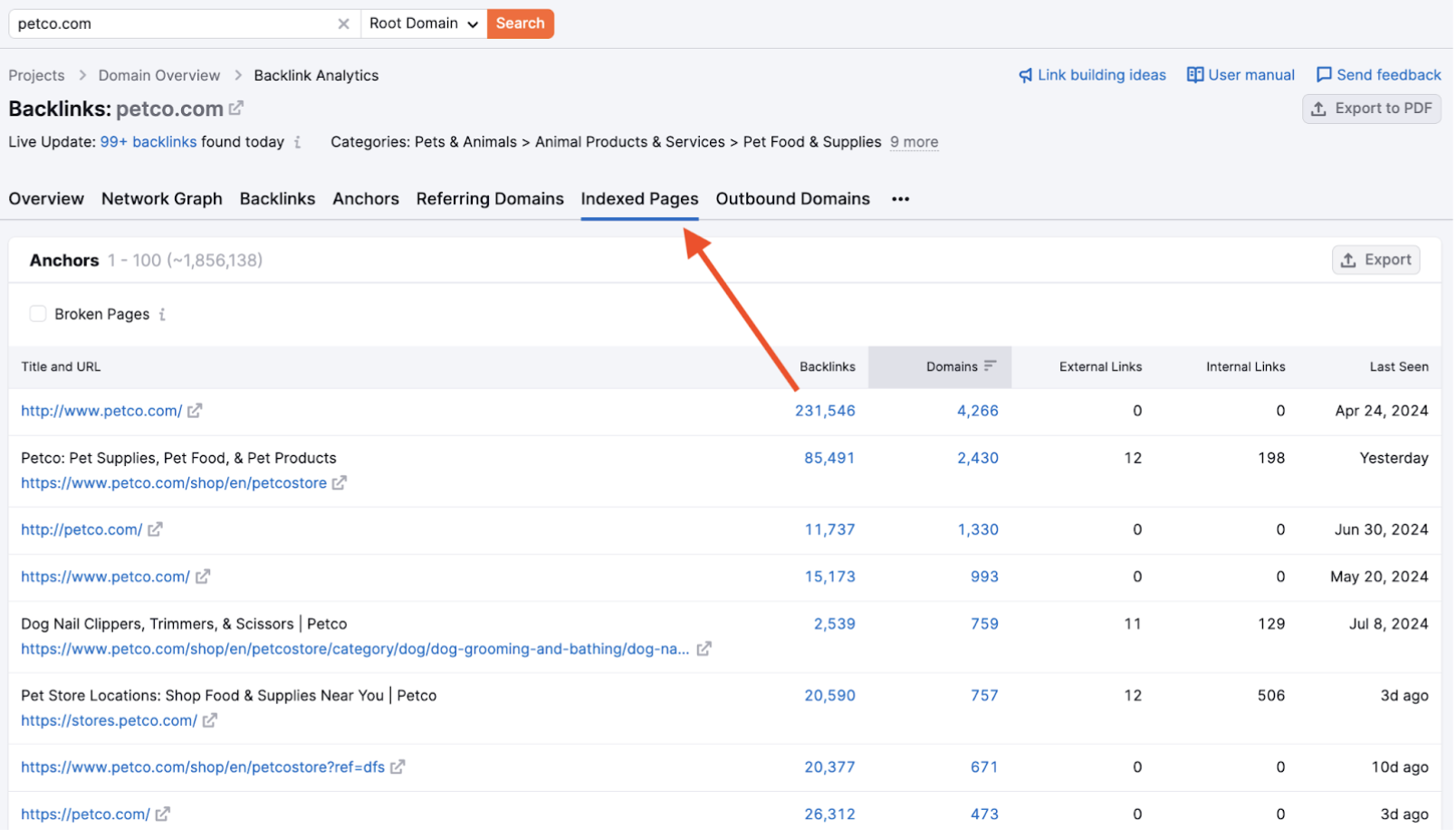Image resolution: width=1456 pixels, height=838 pixels.
Task: Switch to the Anchors tab
Action: click(x=366, y=199)
